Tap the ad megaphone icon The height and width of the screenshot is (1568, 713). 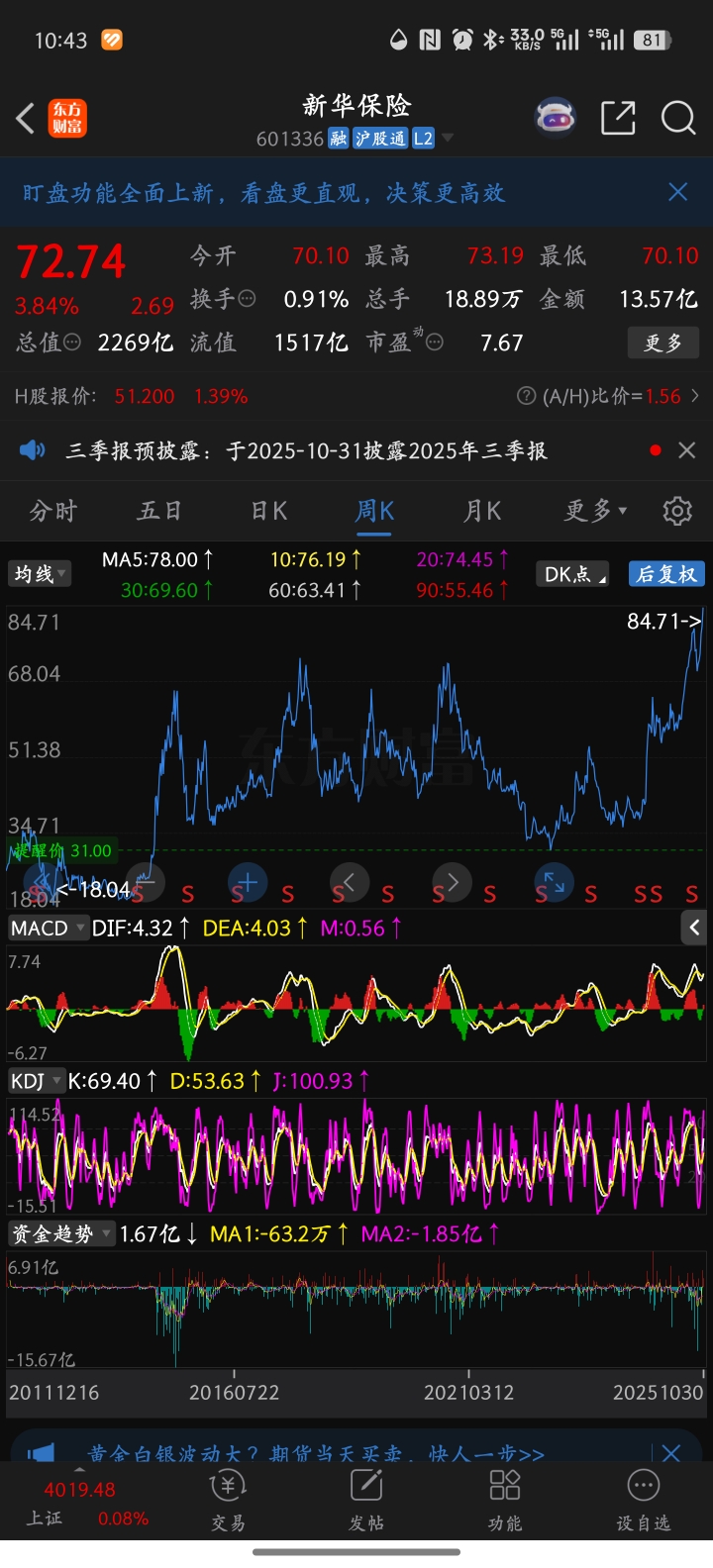pos(42,1453)
